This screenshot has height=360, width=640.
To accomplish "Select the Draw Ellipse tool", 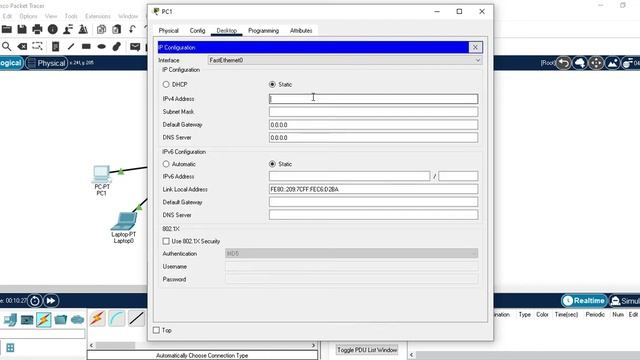I will pos(102,46).
